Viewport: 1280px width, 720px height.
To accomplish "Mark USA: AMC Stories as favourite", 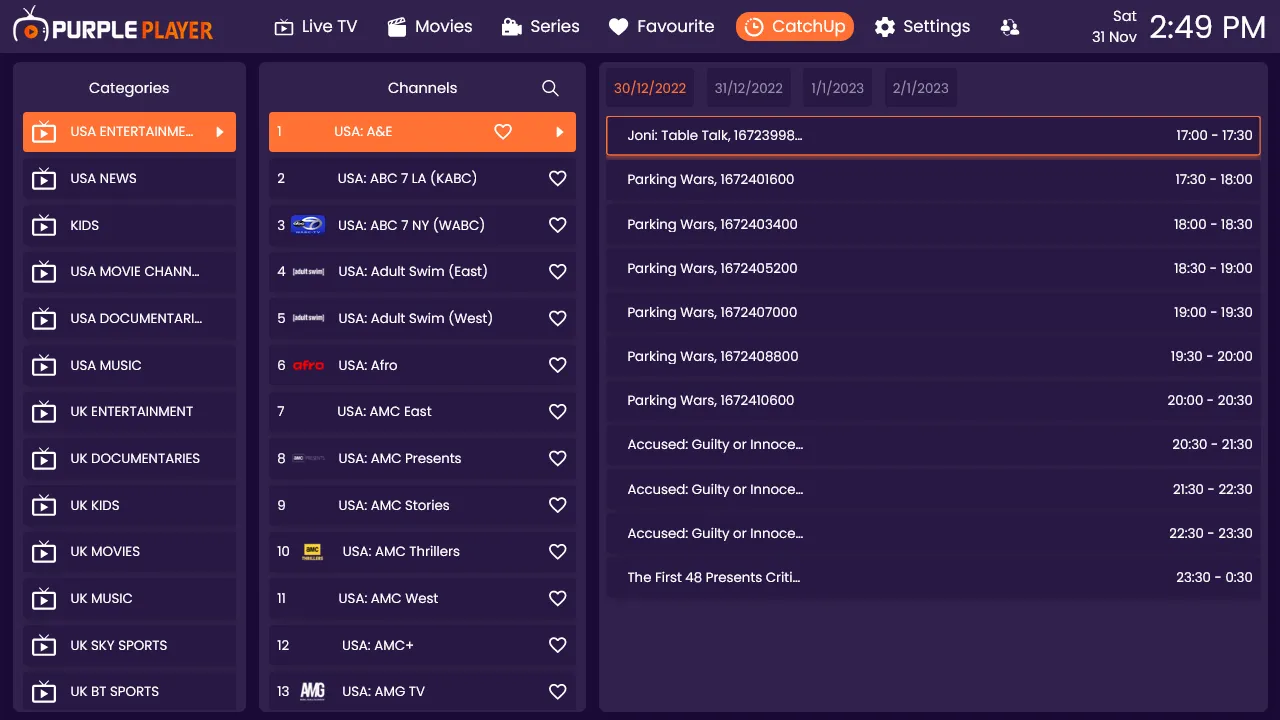I will point(558,505).
